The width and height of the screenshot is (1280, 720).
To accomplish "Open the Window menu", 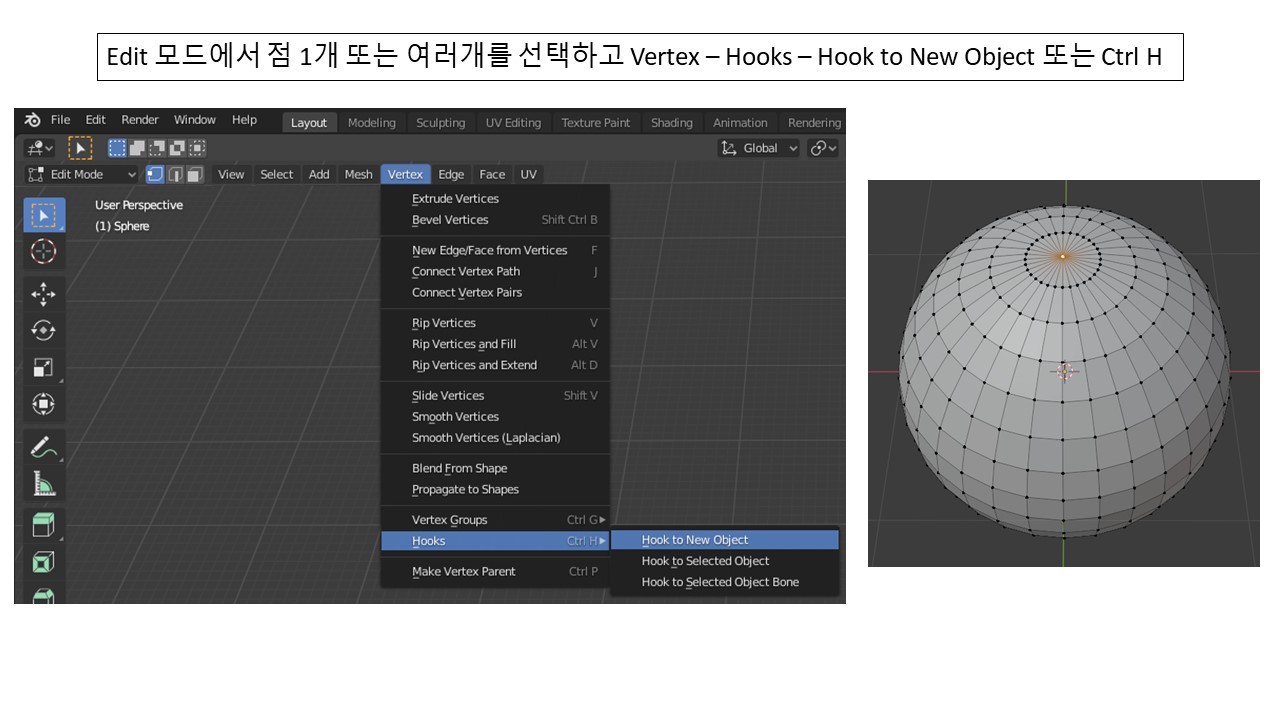I will (x=194, y=120).
